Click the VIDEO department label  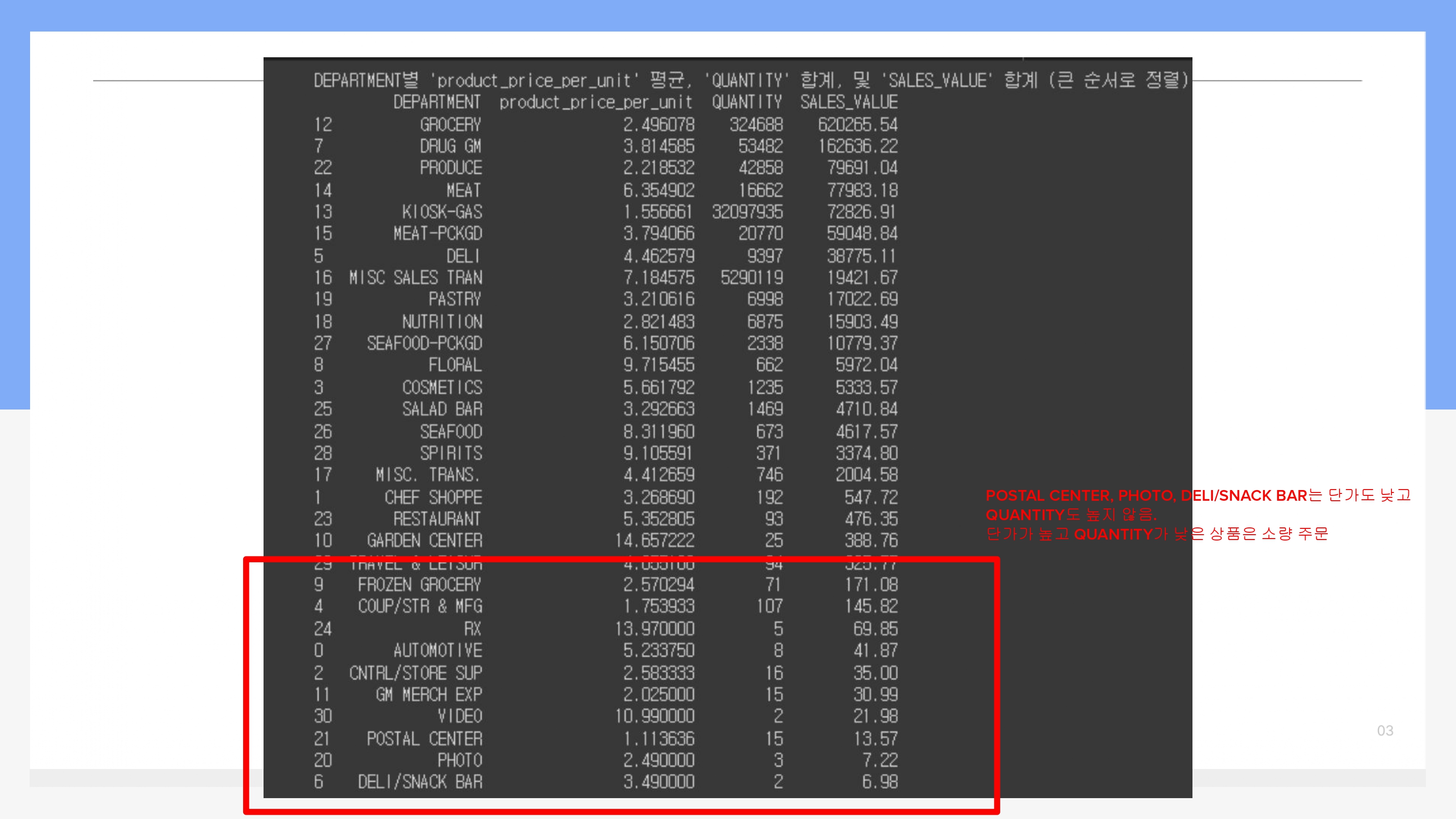459,716
